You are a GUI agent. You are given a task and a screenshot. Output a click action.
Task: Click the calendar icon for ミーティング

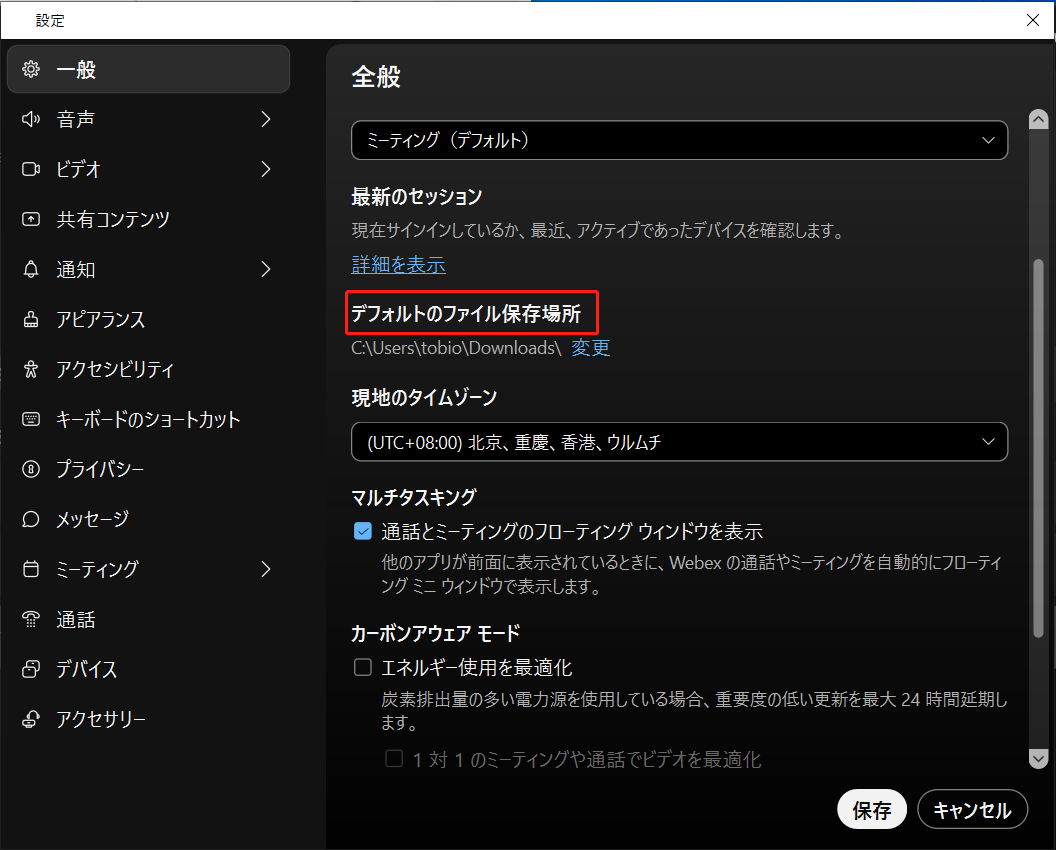pos(31,569)
